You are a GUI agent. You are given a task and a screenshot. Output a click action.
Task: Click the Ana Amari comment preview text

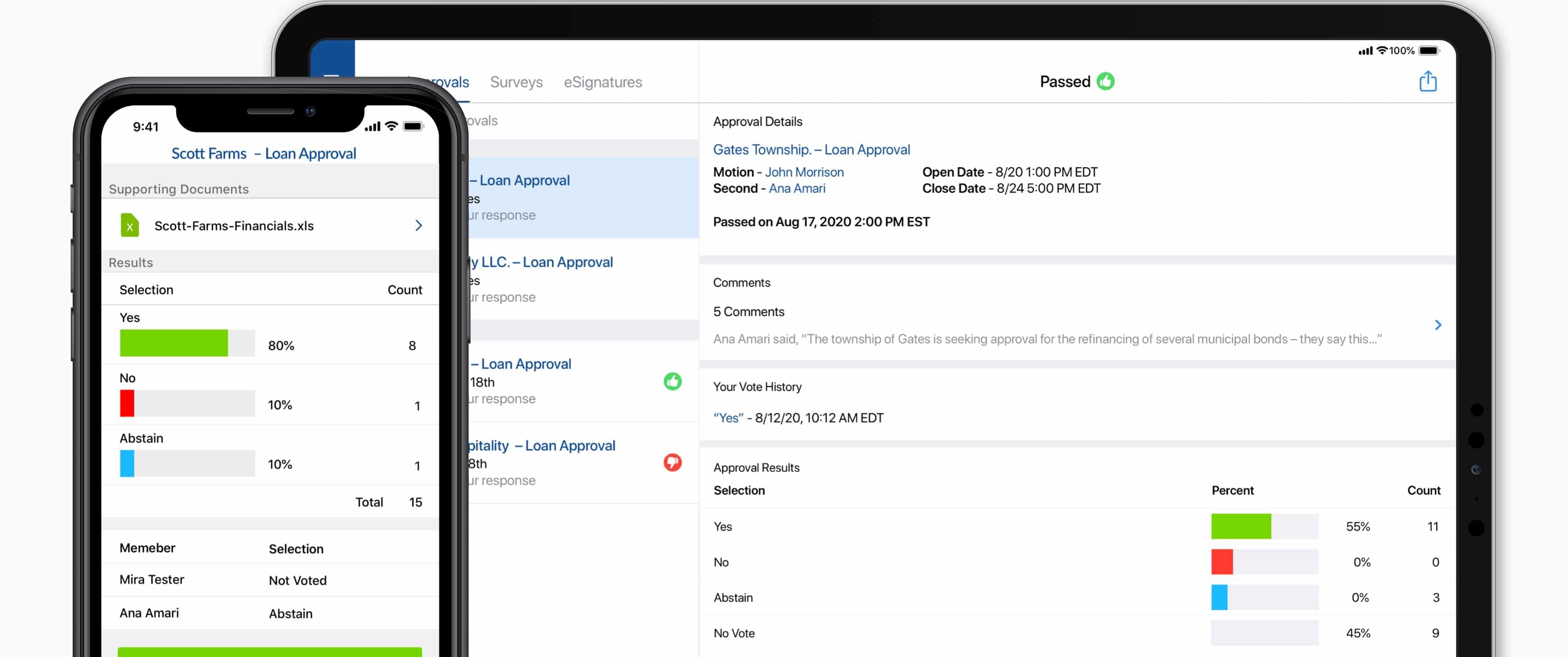[x=1047, y=339]
